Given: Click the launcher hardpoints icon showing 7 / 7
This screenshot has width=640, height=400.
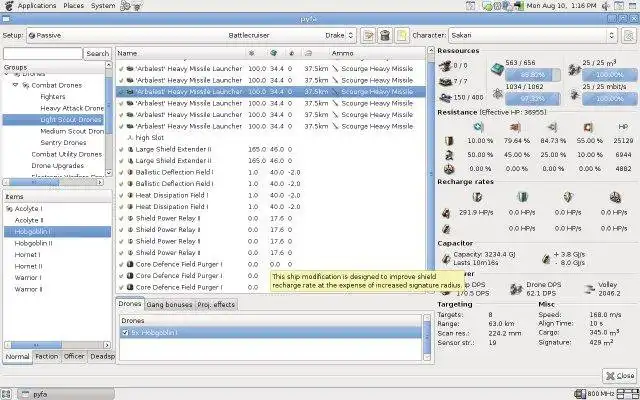Looking at the screenshot, I should point(444,82).
